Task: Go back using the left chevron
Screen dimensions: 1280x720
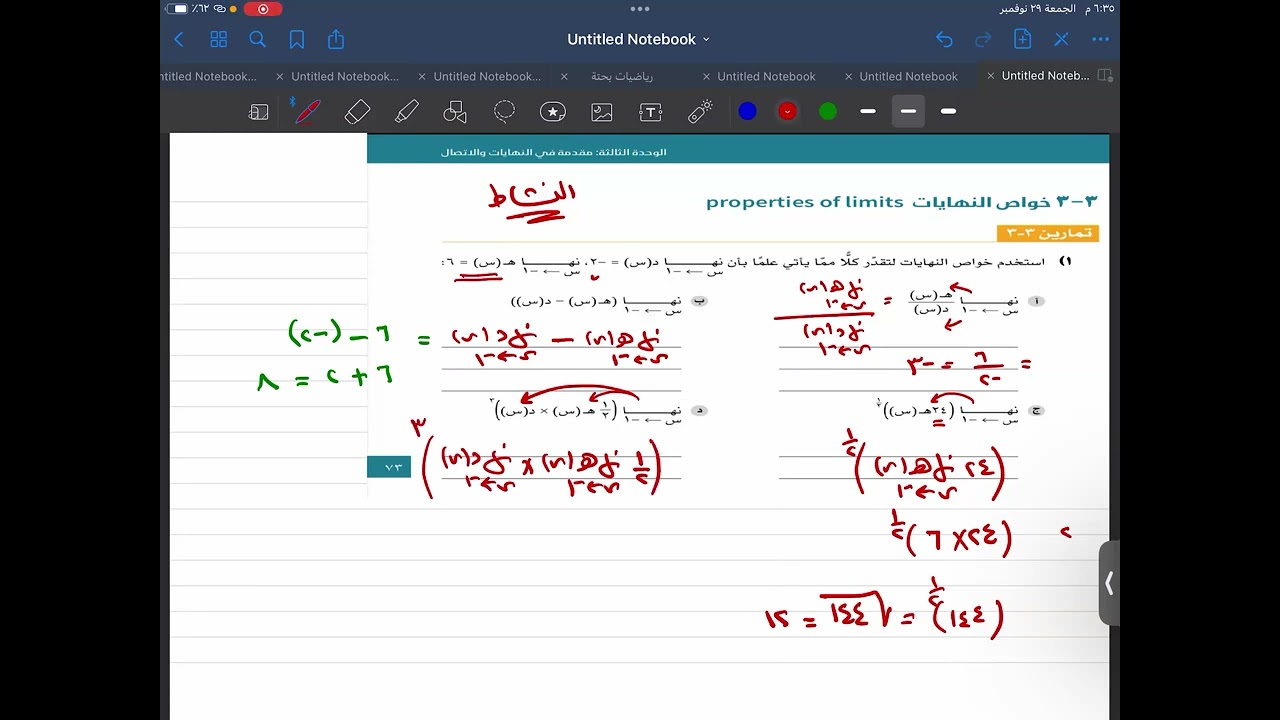Action: [179, 39]
